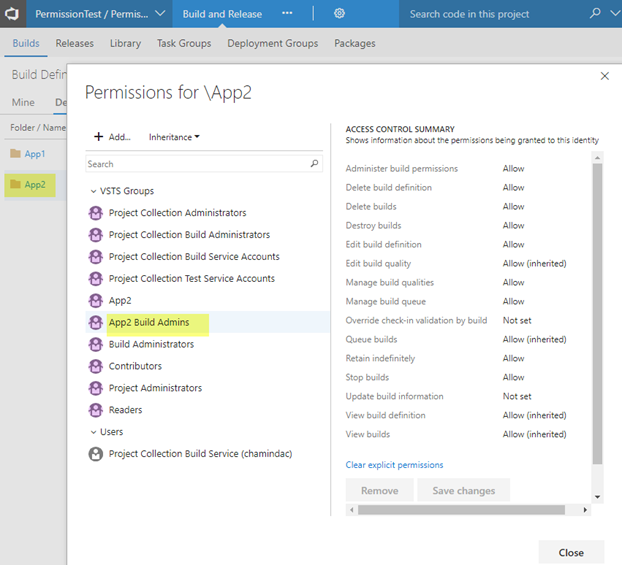Screen dimensions: 622x565
Task: Select the Contributors group
Action: click(x=135, y=366)
